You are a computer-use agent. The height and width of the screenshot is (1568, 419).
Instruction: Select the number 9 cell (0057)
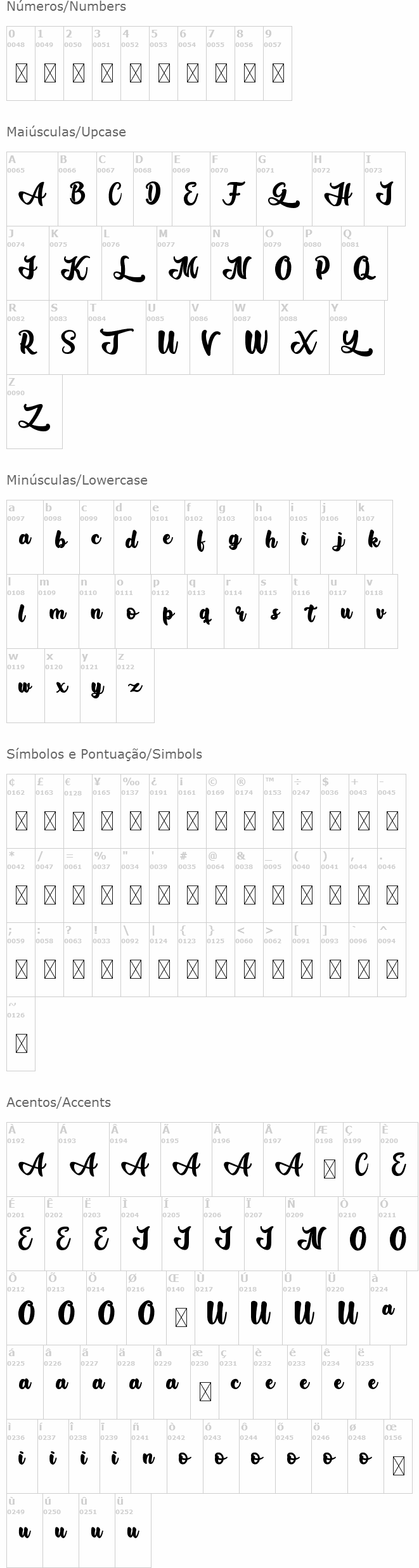(x=278, y=63)
